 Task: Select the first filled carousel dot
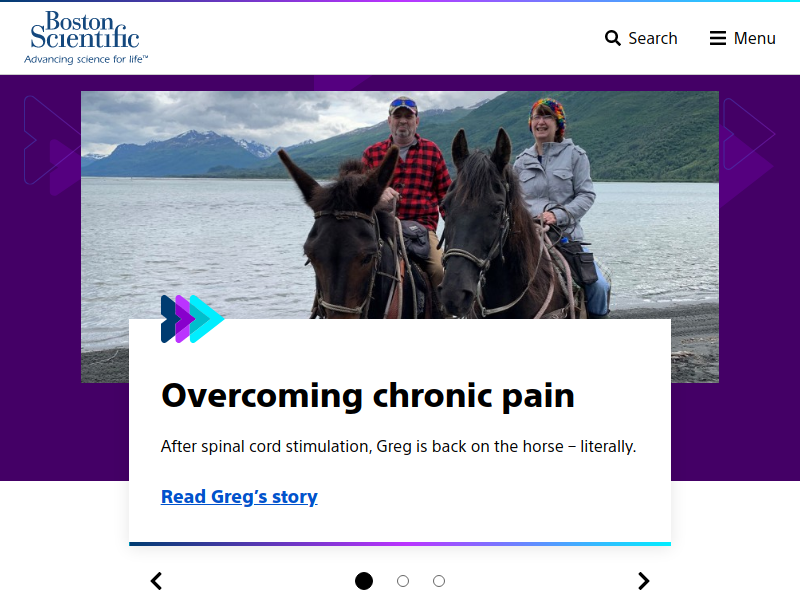coord(364,581)
